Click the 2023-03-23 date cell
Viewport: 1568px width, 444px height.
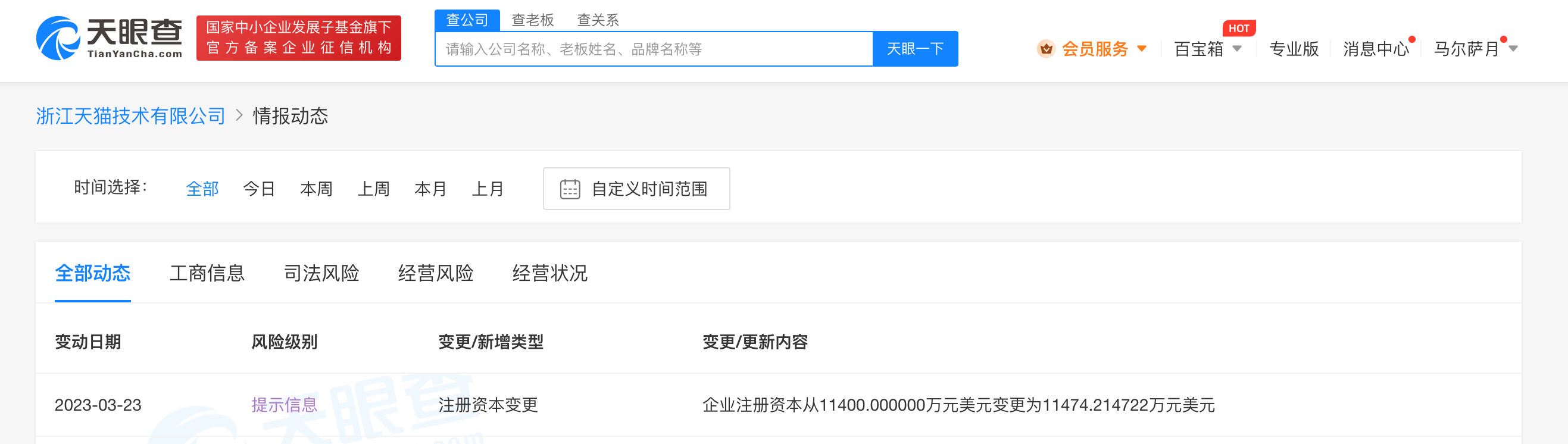pos(98,405)
